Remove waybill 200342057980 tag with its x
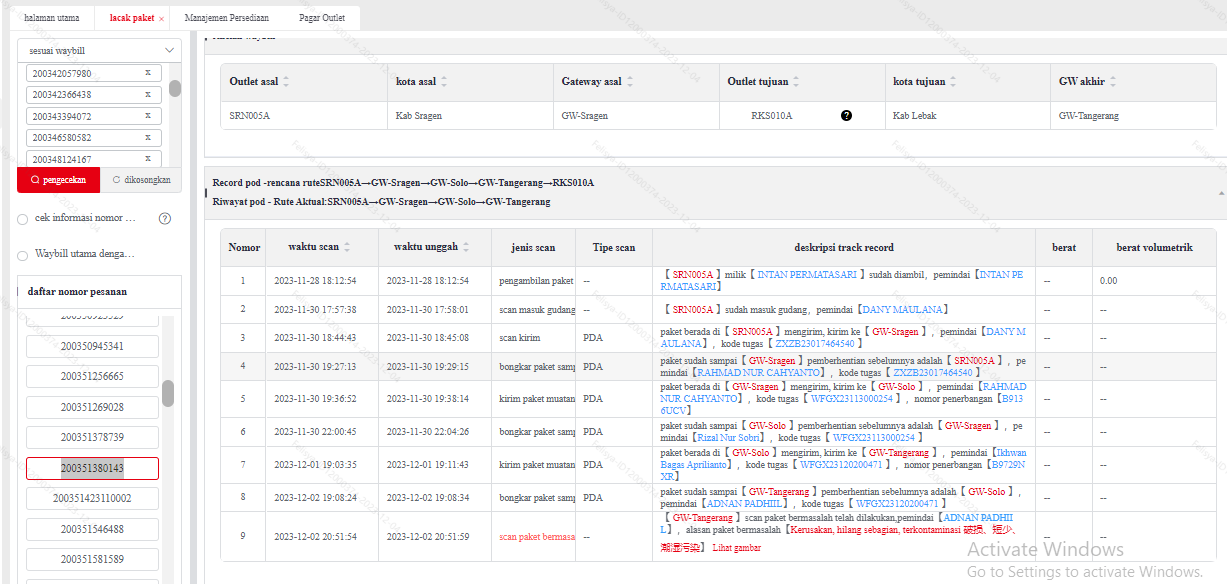Screen dimensions: 1227x584 147,73
